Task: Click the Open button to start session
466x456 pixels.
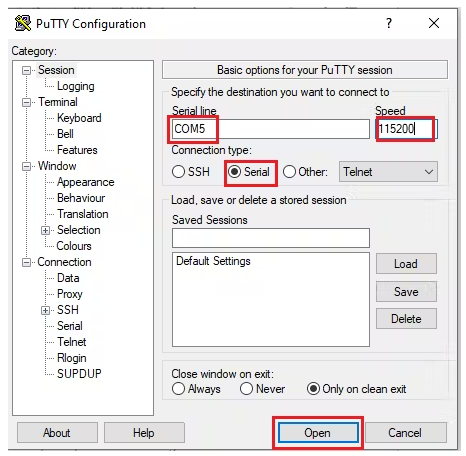Action: [x=318, y=433]
